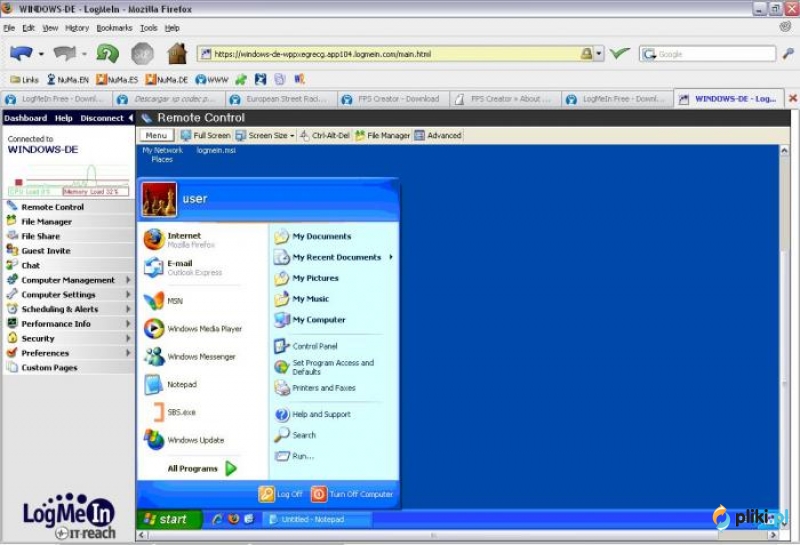Launch MSN butterfly icon
Image resolution: width=800 pixels, height=545 pixels.
pyautogui.click(x=154, y=301)
